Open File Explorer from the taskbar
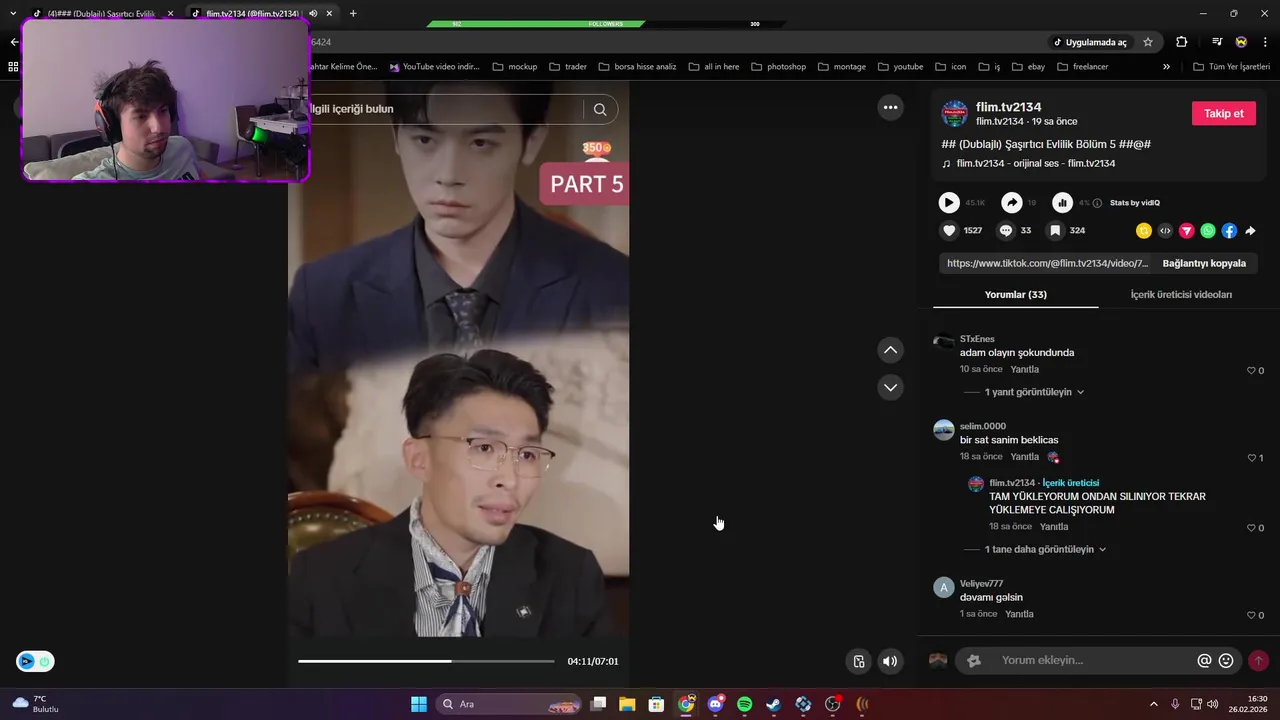Screen dimensions: 1280x720 [x=627, y=704]
